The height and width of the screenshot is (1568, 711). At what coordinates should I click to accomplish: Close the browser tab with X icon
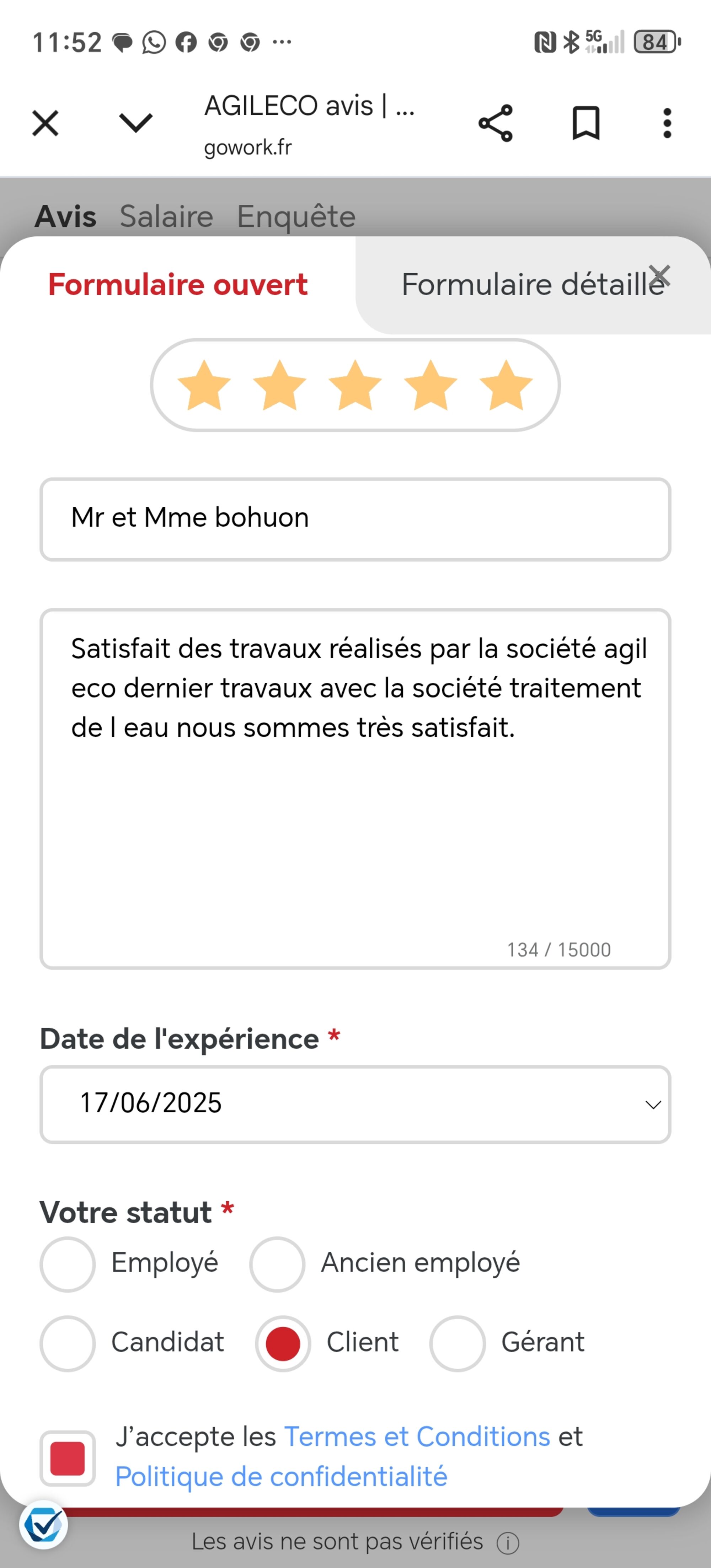(46, 124)
